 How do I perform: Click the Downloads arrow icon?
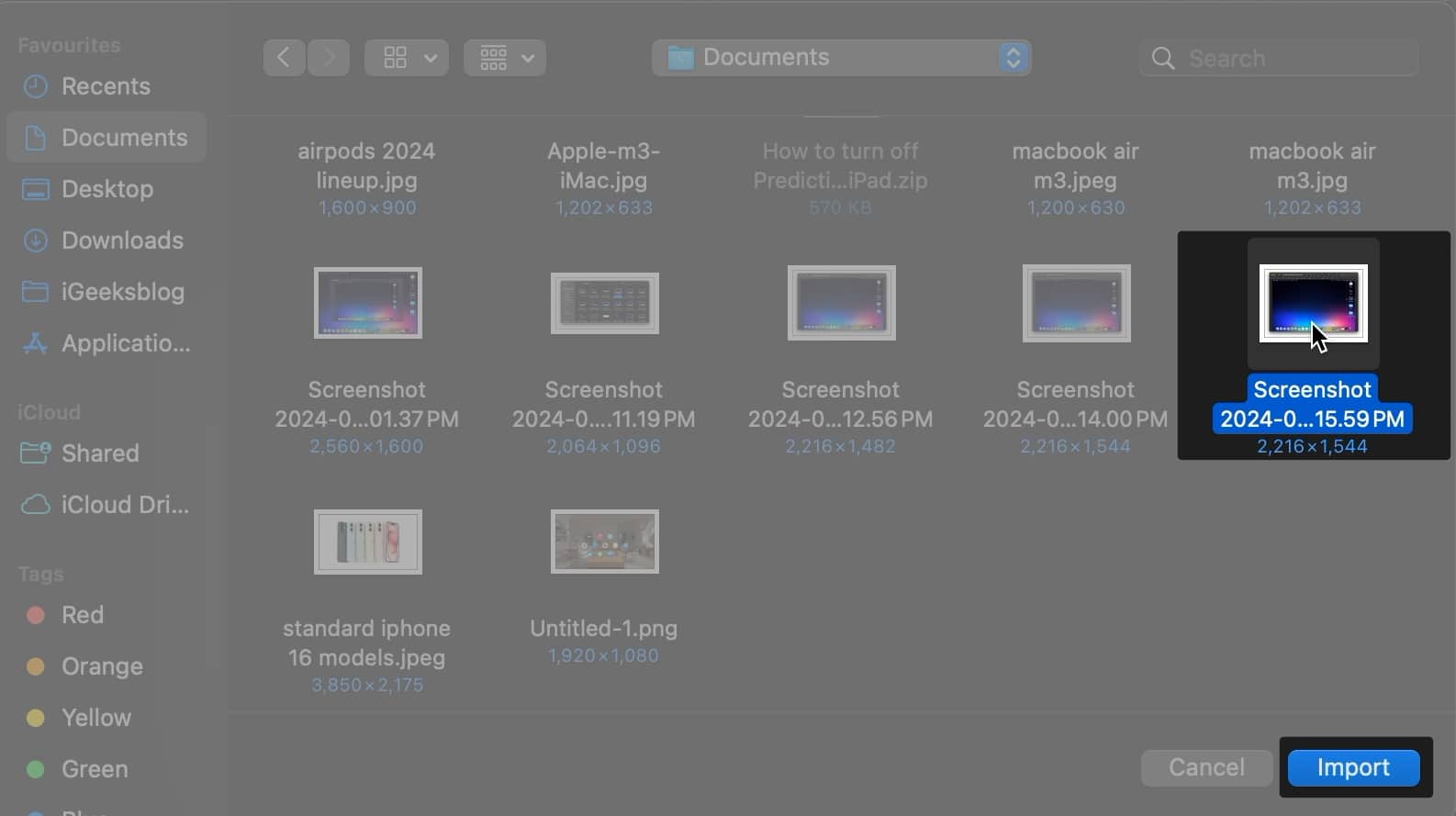pyautogui.click(x=35, y=240)
